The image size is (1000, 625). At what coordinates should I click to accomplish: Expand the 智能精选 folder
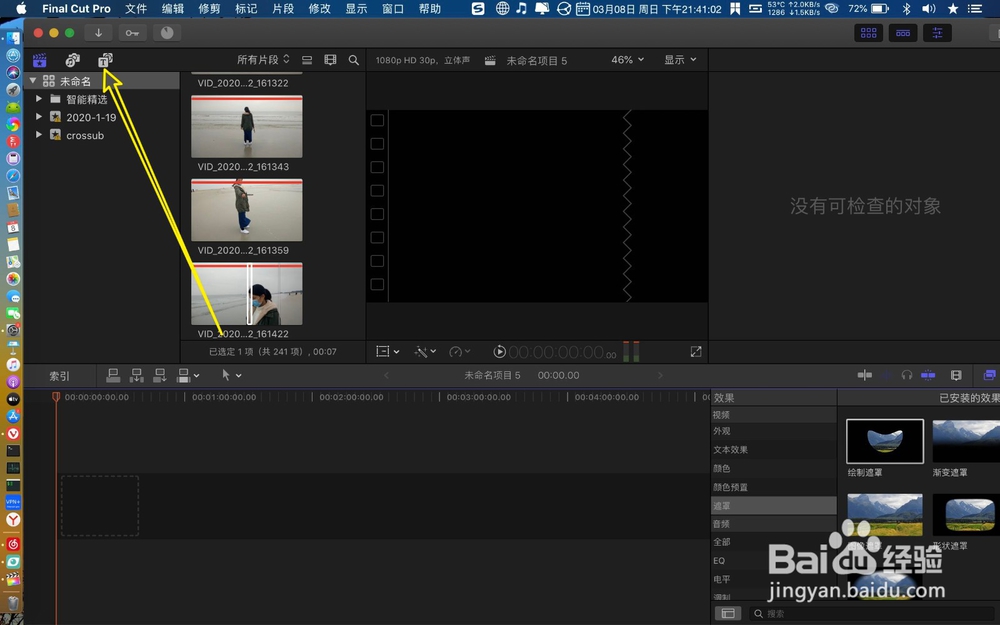click(x=39, y=99)
